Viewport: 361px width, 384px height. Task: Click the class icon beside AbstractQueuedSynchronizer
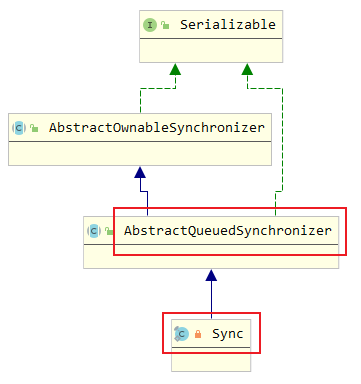click(x=94, y=231)
